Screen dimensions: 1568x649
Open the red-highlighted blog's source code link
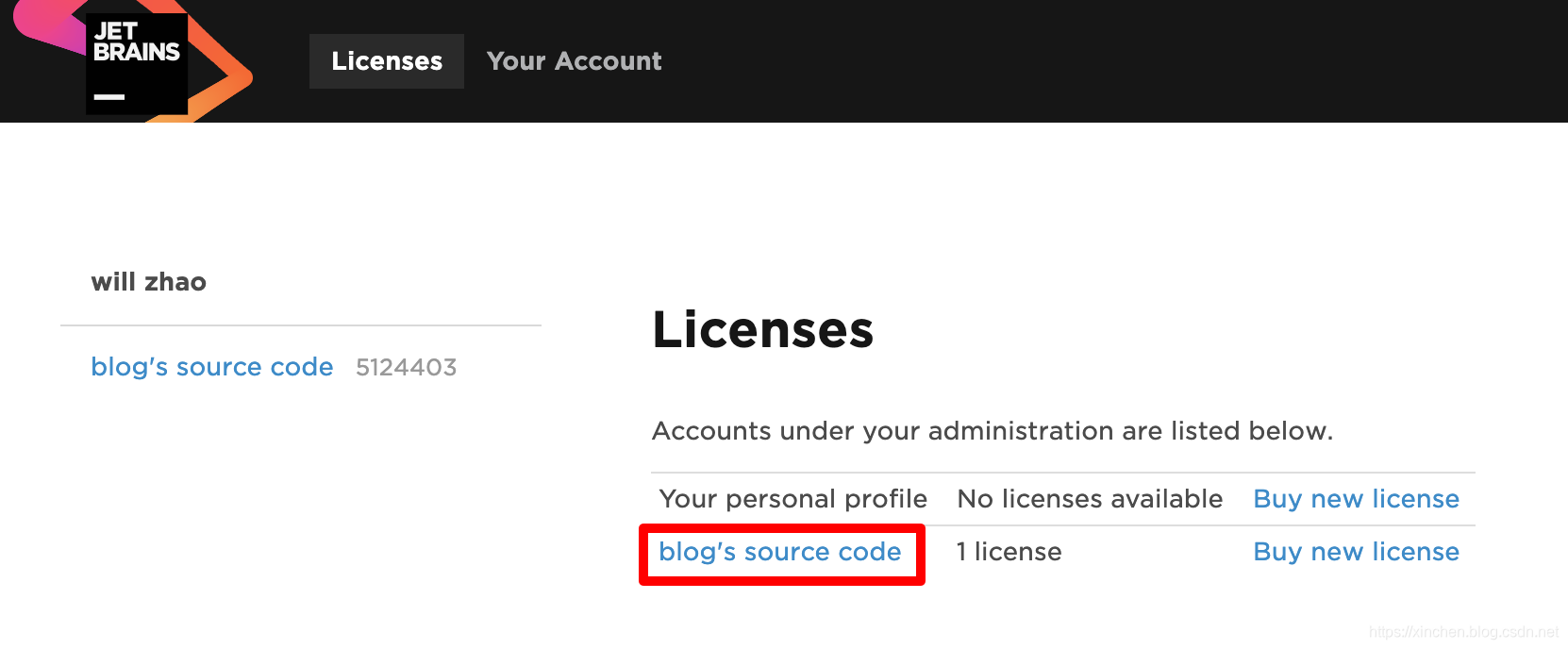(780, 552)
